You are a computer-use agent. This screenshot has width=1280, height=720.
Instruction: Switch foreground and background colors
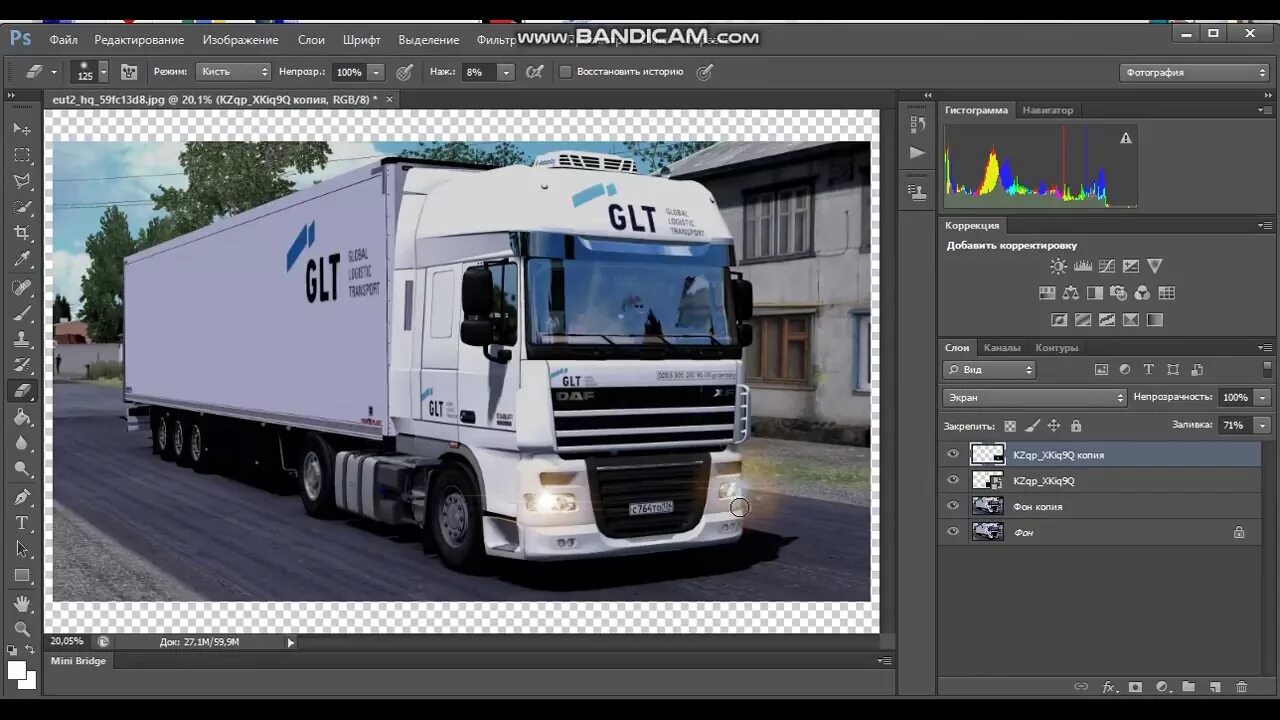point(31,650)
